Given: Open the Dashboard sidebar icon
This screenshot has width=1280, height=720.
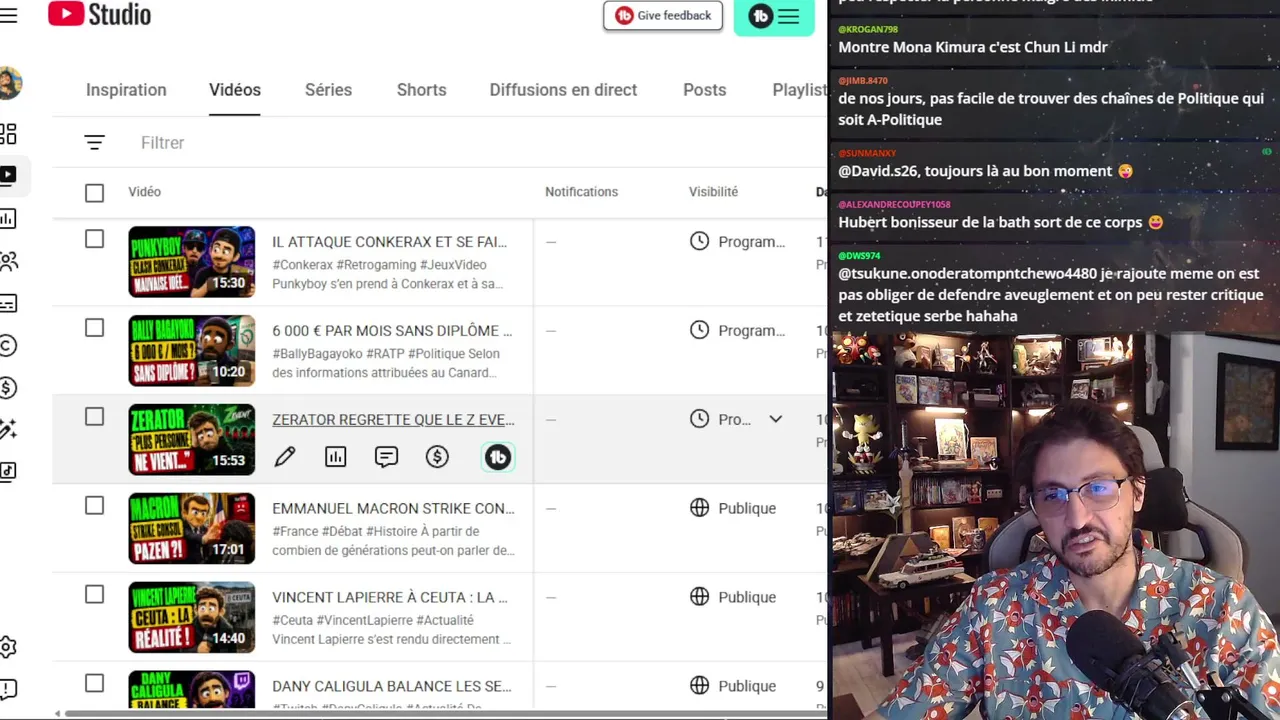Looking at the screenshot, I should [8, 133].
